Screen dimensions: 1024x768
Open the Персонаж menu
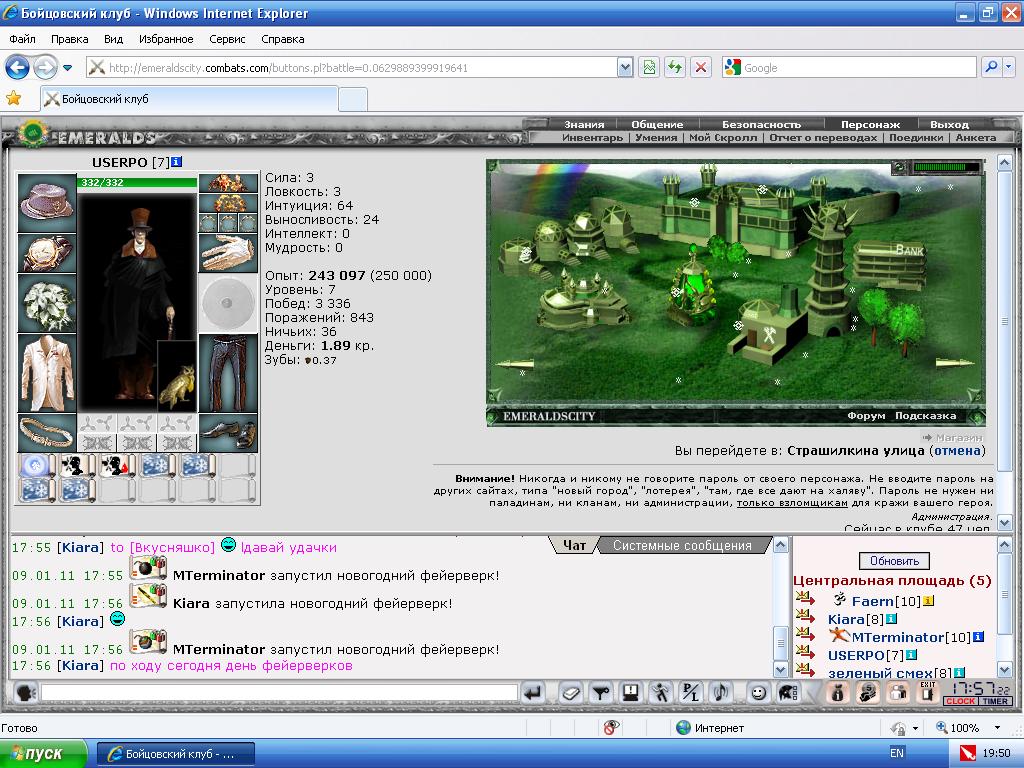(870, 124)
